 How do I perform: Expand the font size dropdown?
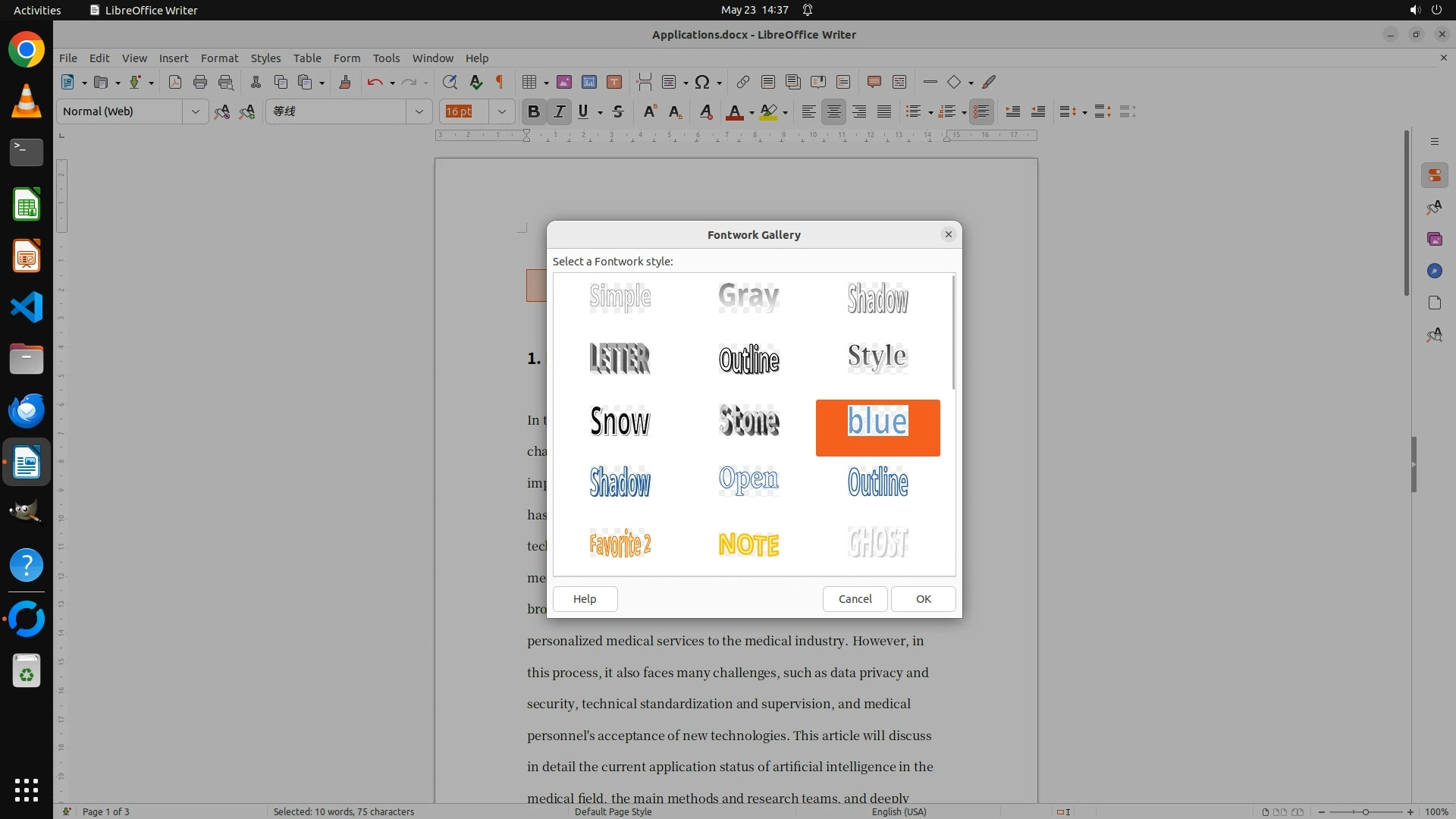[x=501, y=111]
